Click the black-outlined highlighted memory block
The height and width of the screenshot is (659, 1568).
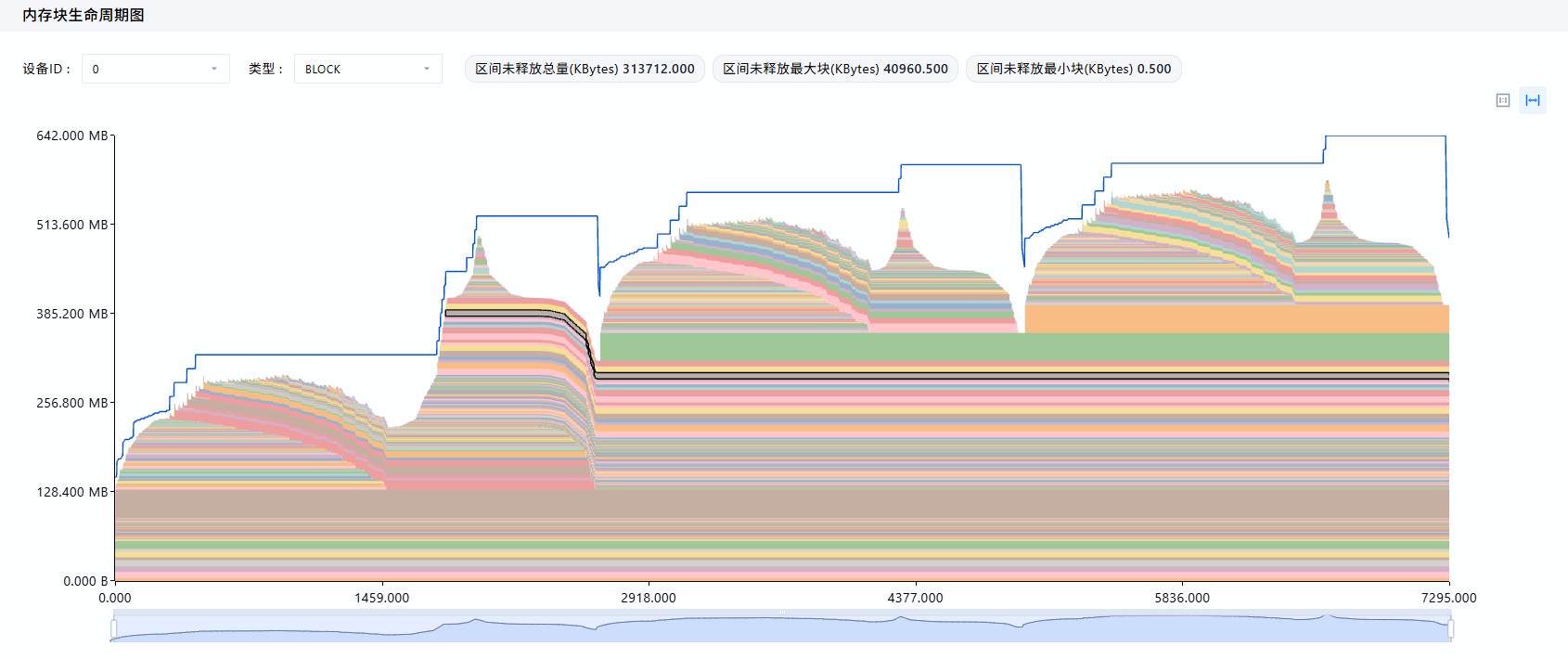[1021, 376]
